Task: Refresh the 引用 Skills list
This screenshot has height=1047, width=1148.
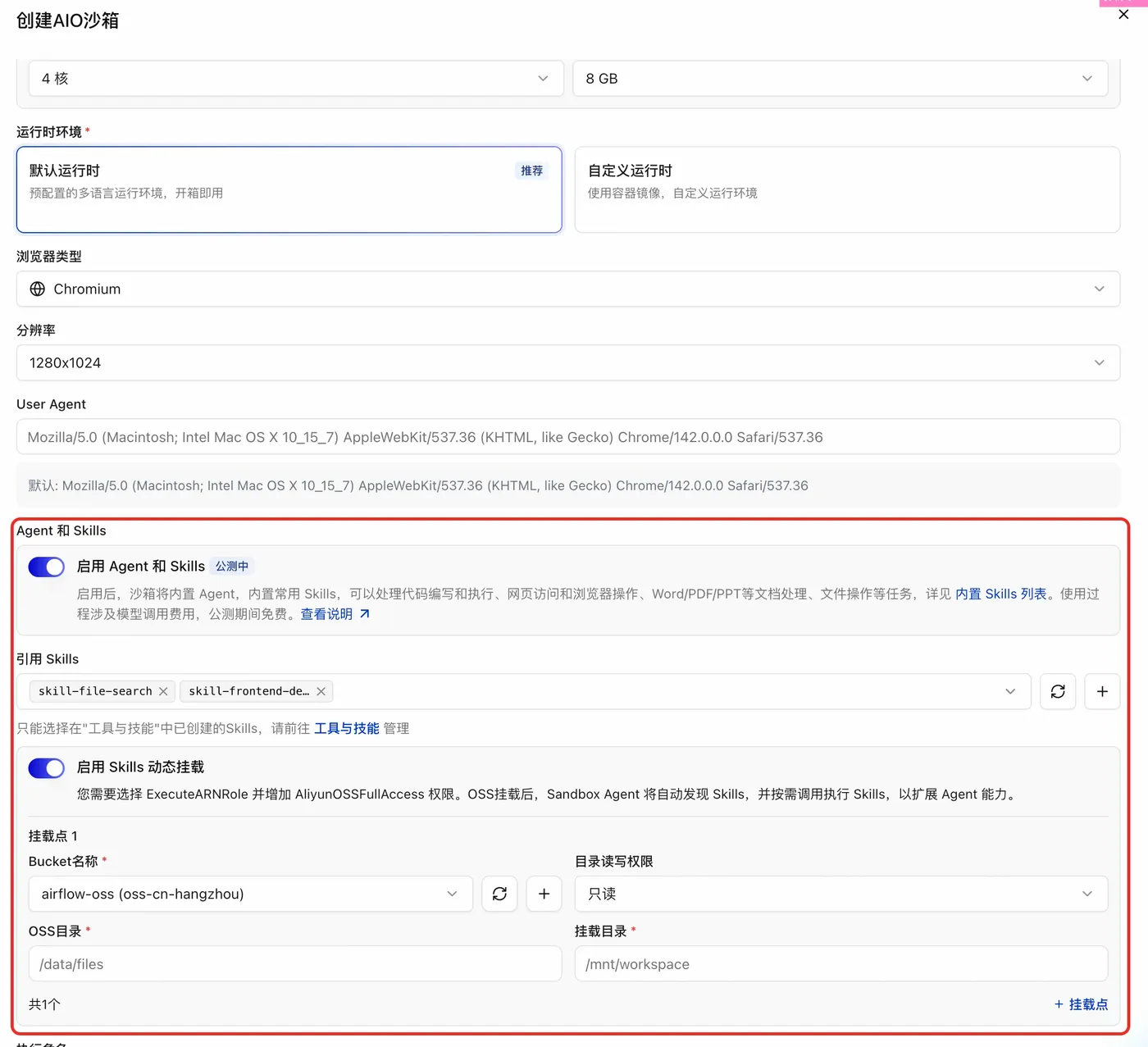Action: [1058, 692]
